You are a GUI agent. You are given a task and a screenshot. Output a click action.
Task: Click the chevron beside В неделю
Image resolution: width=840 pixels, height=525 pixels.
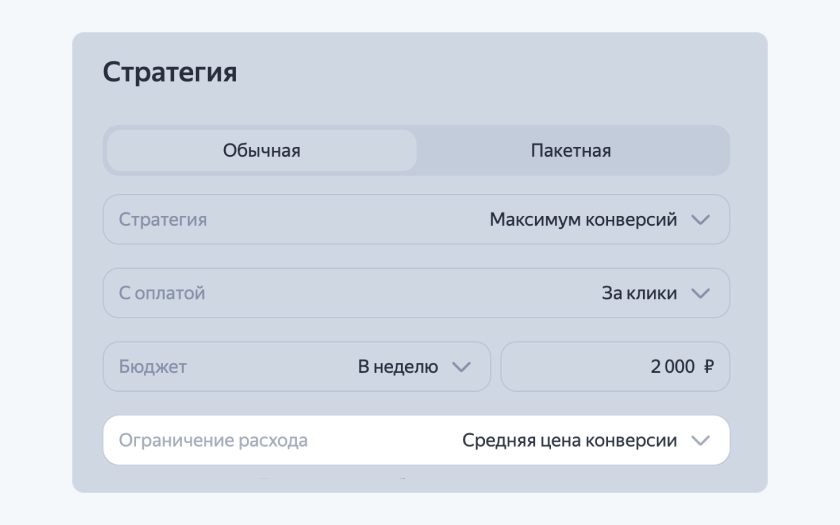click(x=461, y=367)
